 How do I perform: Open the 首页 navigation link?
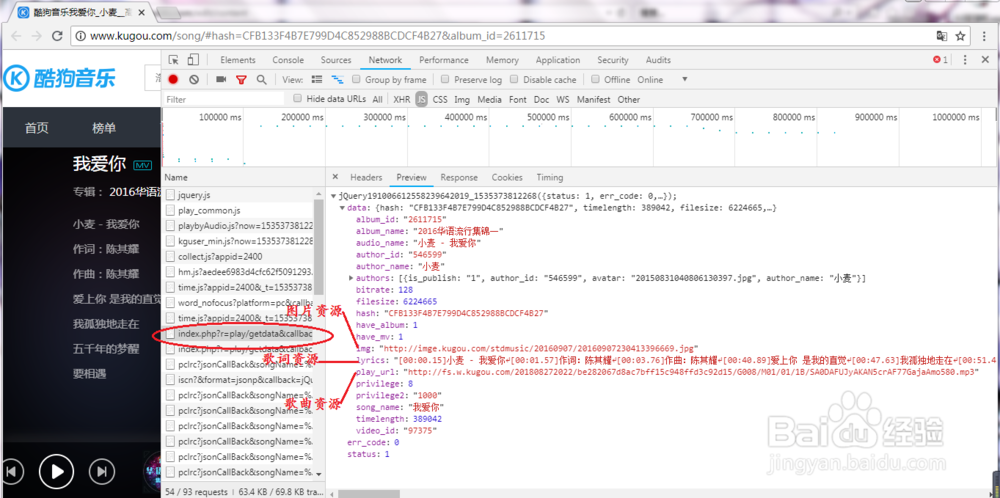pyautogui.click(x=36, y=128)
